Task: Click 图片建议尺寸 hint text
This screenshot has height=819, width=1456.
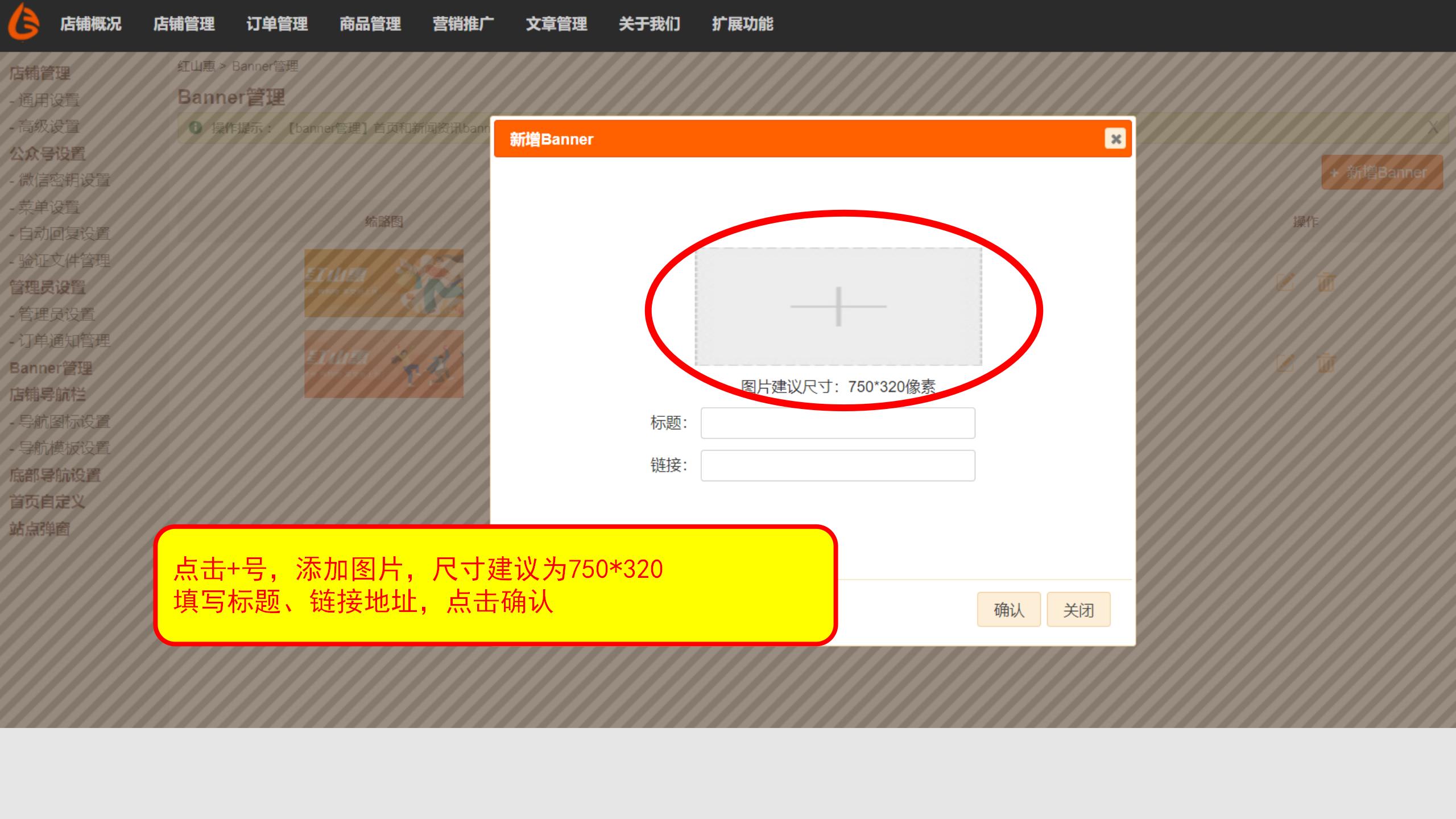Action: (x=838, y=387)
